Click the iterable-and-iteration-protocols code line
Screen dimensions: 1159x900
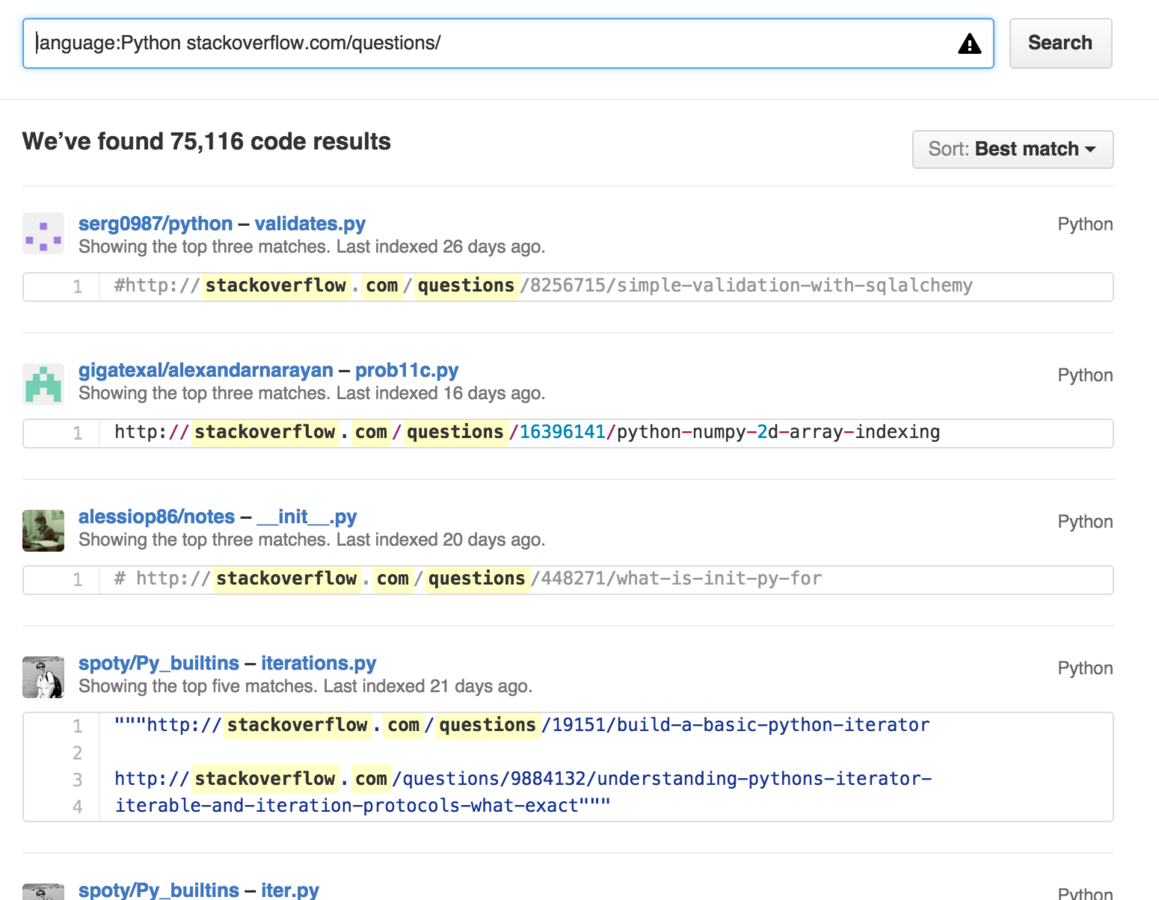(x=363, y=805)
